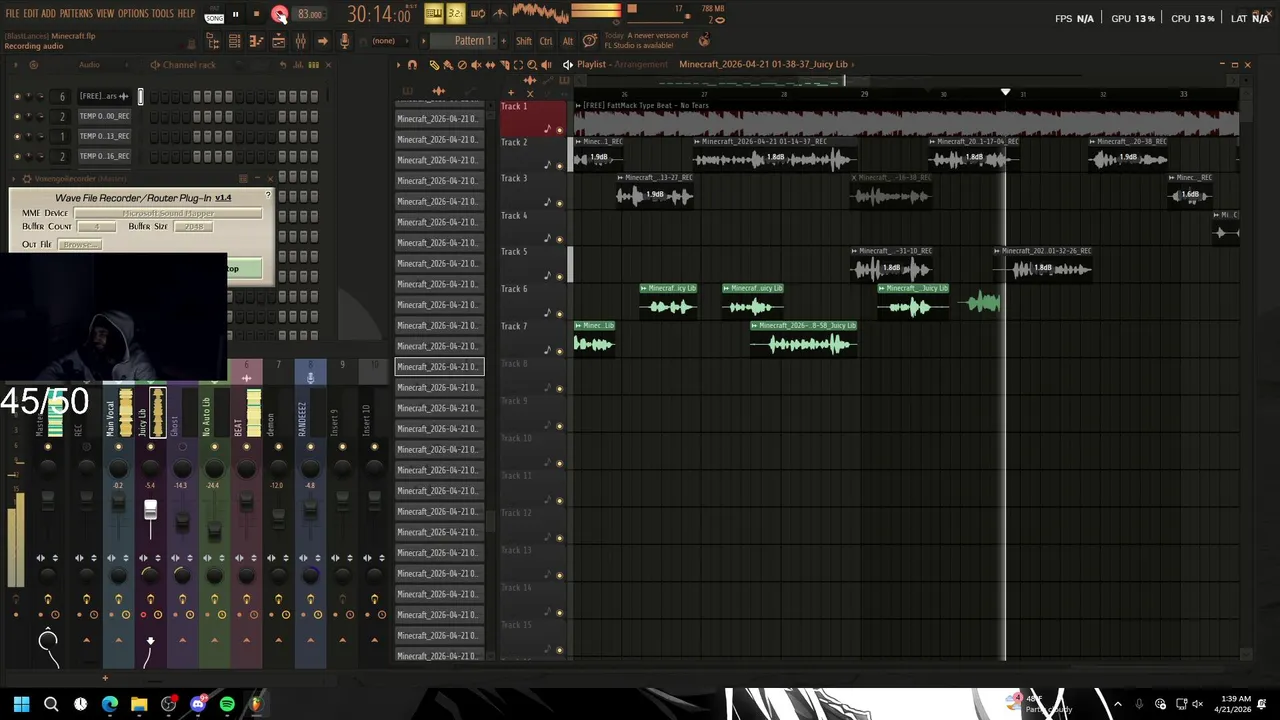
Task: Mute Track 5 with its green LED
Action: [559, 276]
